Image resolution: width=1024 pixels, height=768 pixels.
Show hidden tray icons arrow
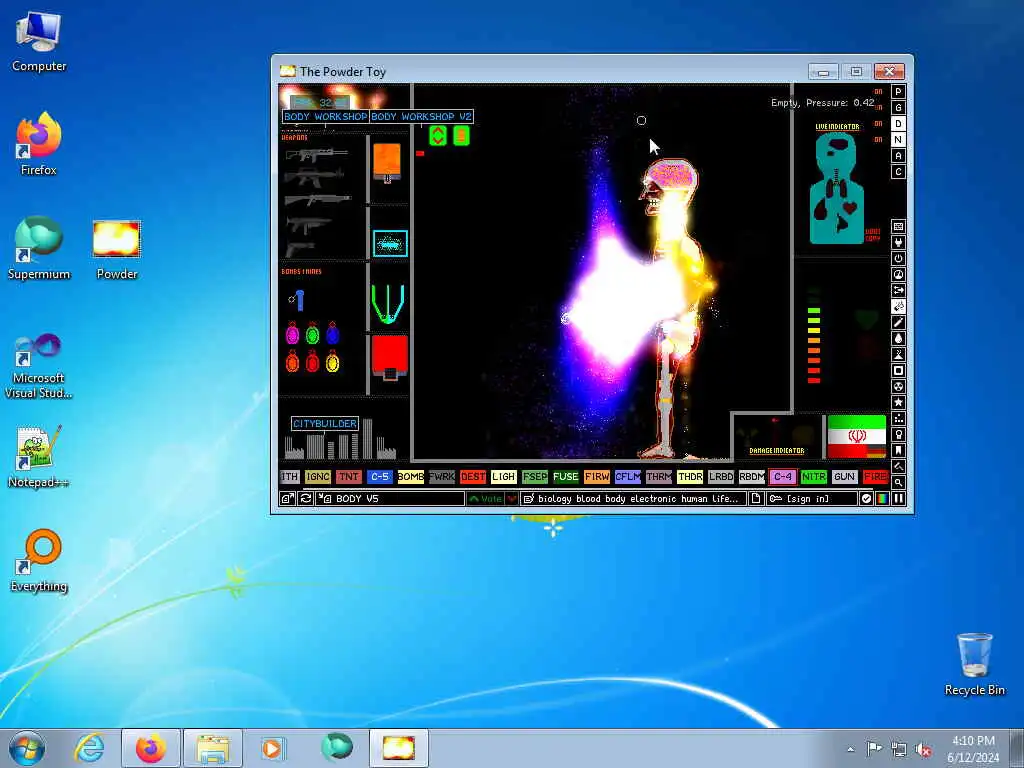pos(850,749)
